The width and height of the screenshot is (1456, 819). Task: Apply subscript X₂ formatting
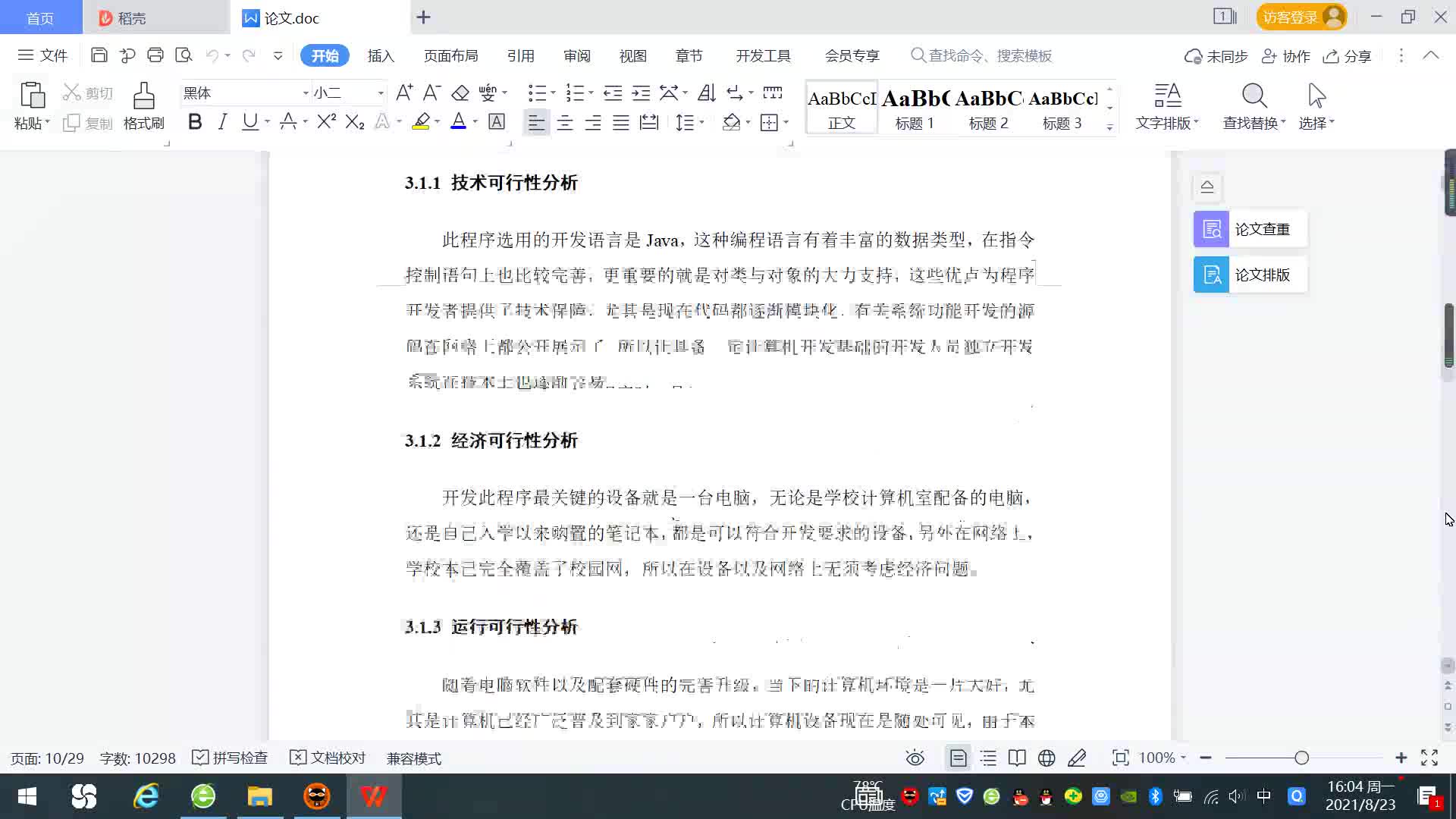[355, 121]
